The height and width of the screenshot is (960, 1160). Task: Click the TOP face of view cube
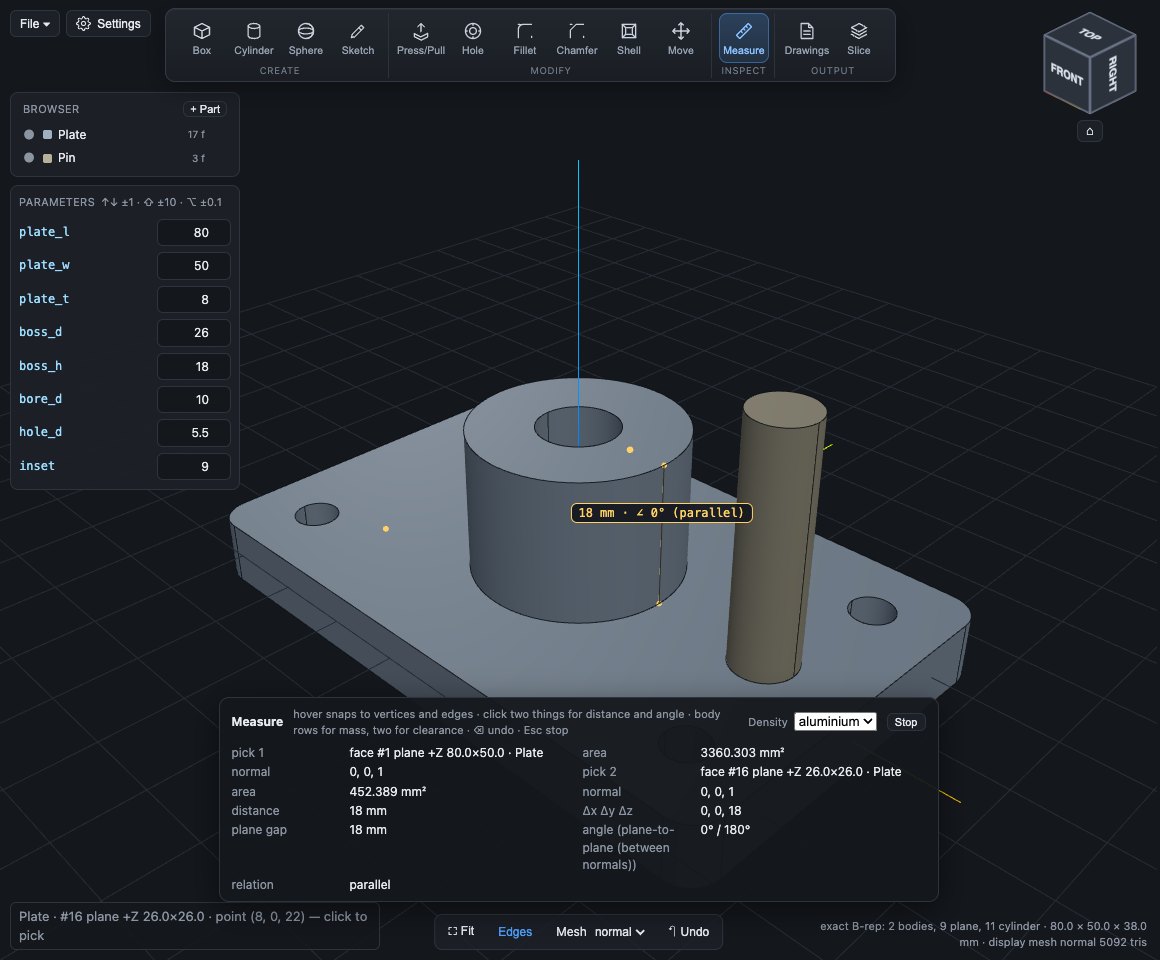(x=1089, y=34)
